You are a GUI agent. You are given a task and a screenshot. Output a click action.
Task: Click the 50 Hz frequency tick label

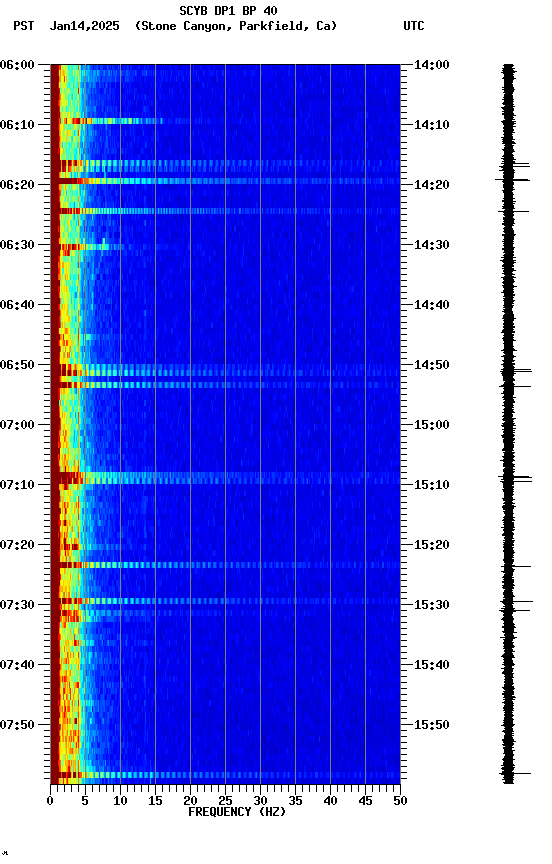point(400,801)
